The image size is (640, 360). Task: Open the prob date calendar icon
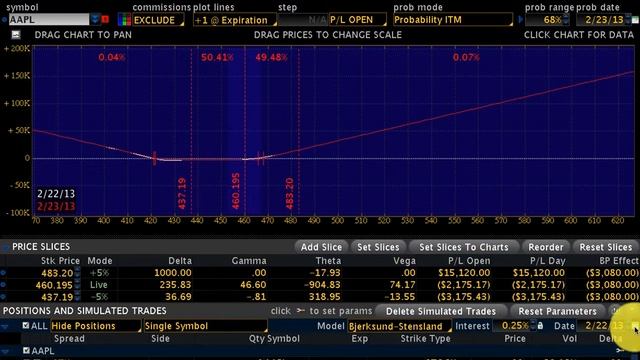coord(636,19)
